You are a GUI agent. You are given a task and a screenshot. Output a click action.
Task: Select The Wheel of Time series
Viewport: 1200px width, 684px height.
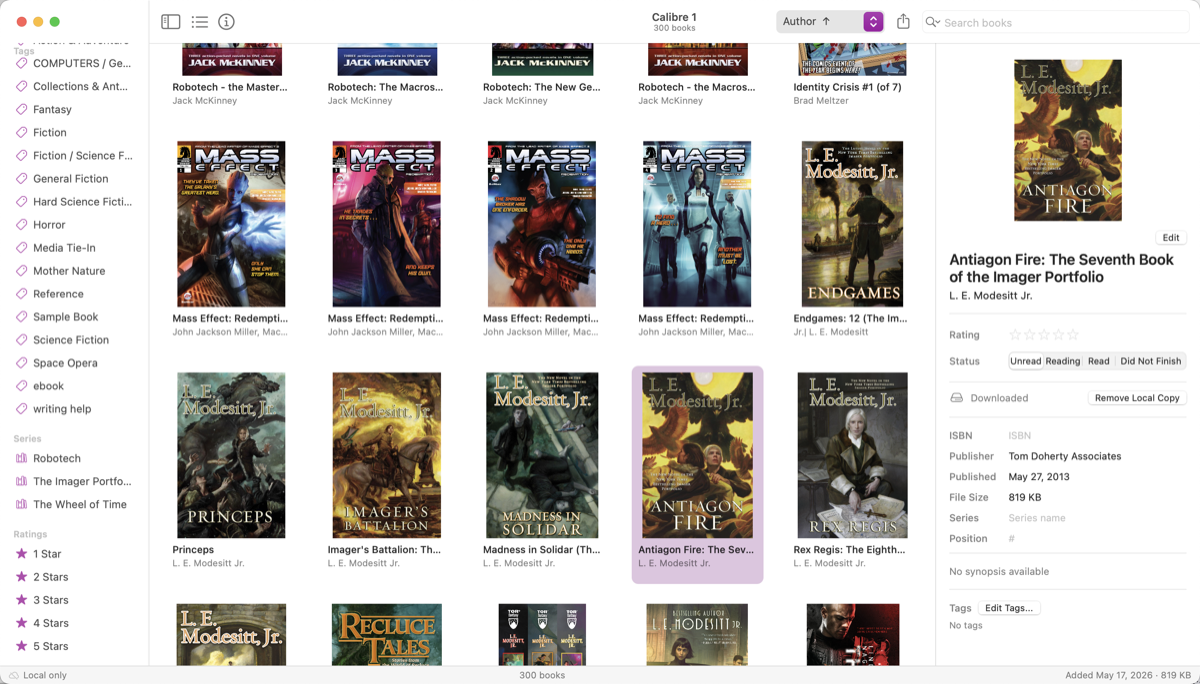[x=80, y=504]
